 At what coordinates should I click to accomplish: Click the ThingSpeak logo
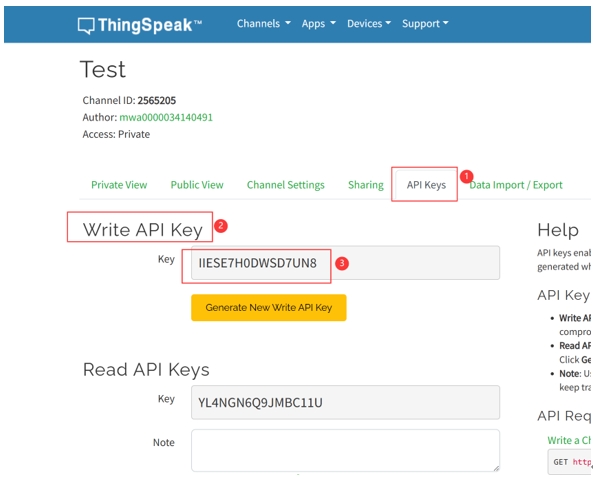[x=140, y=25]
